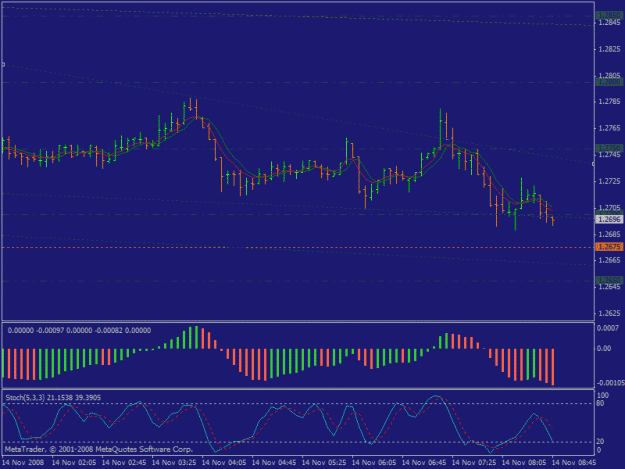Click the green 1.2650 level label
Viewport: 625px width, 469px height.
pyautogui.click(x=609, y=280)
